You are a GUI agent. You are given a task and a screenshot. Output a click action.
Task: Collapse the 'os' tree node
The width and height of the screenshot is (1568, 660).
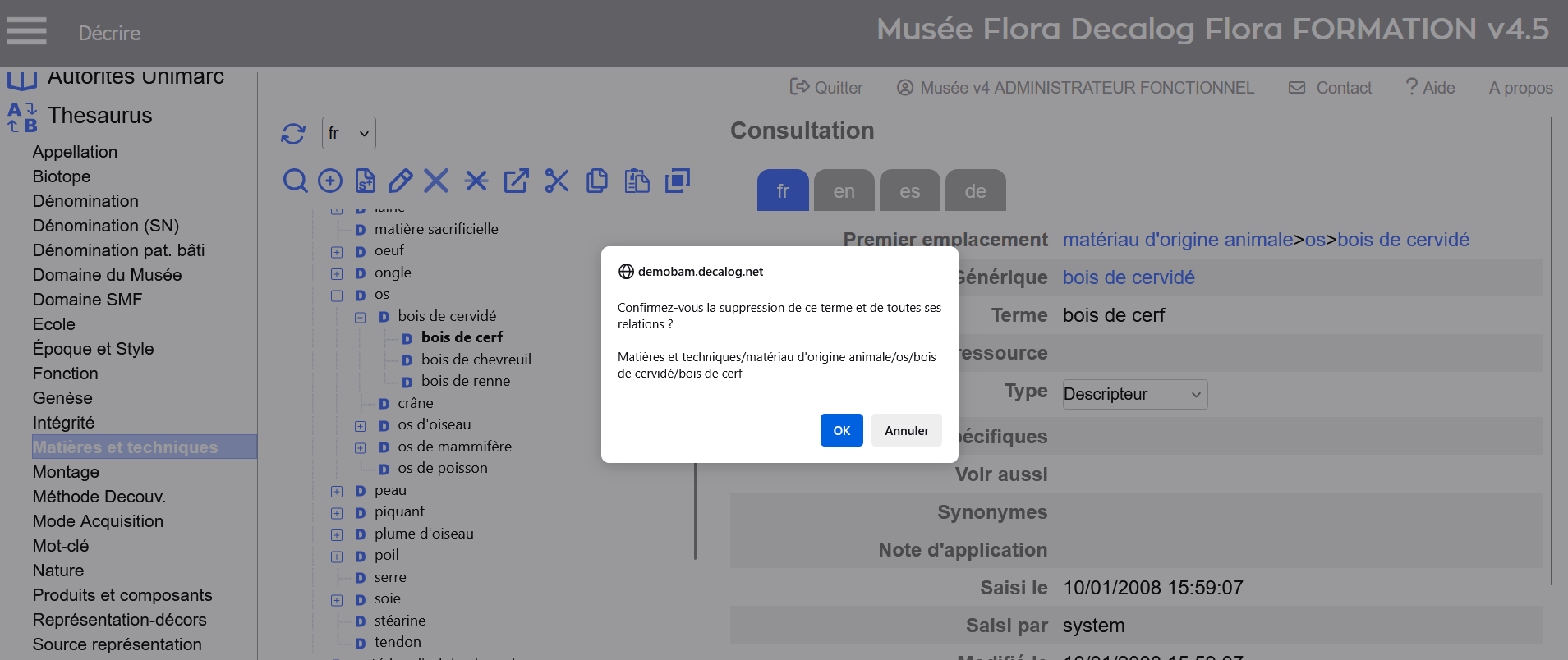[x=337, y=296]
